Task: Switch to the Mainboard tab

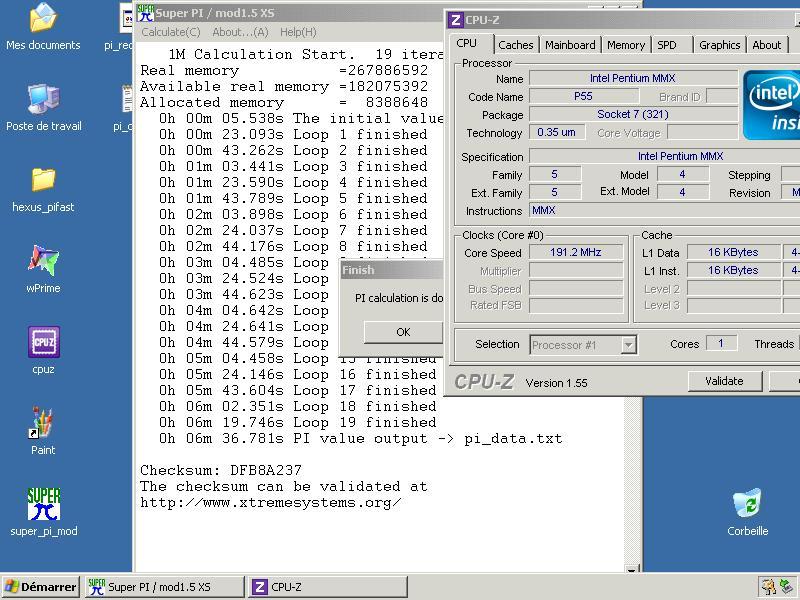Action: (x=570, y=45)
